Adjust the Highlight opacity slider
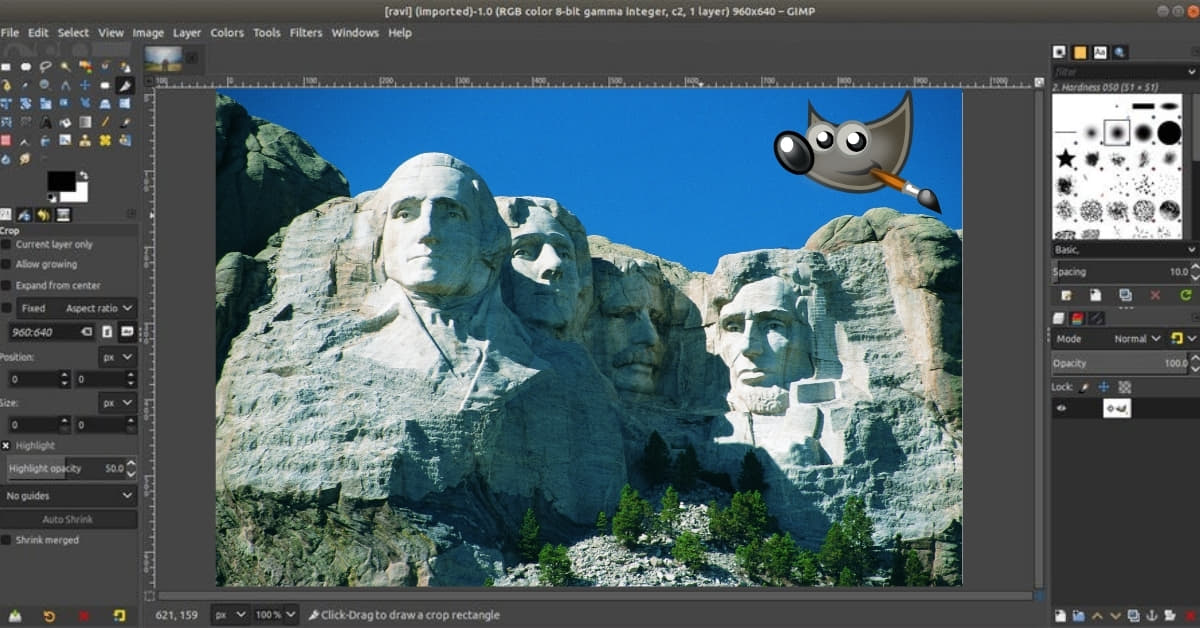Screen dimensions: 1200x628 pos(64,468)
